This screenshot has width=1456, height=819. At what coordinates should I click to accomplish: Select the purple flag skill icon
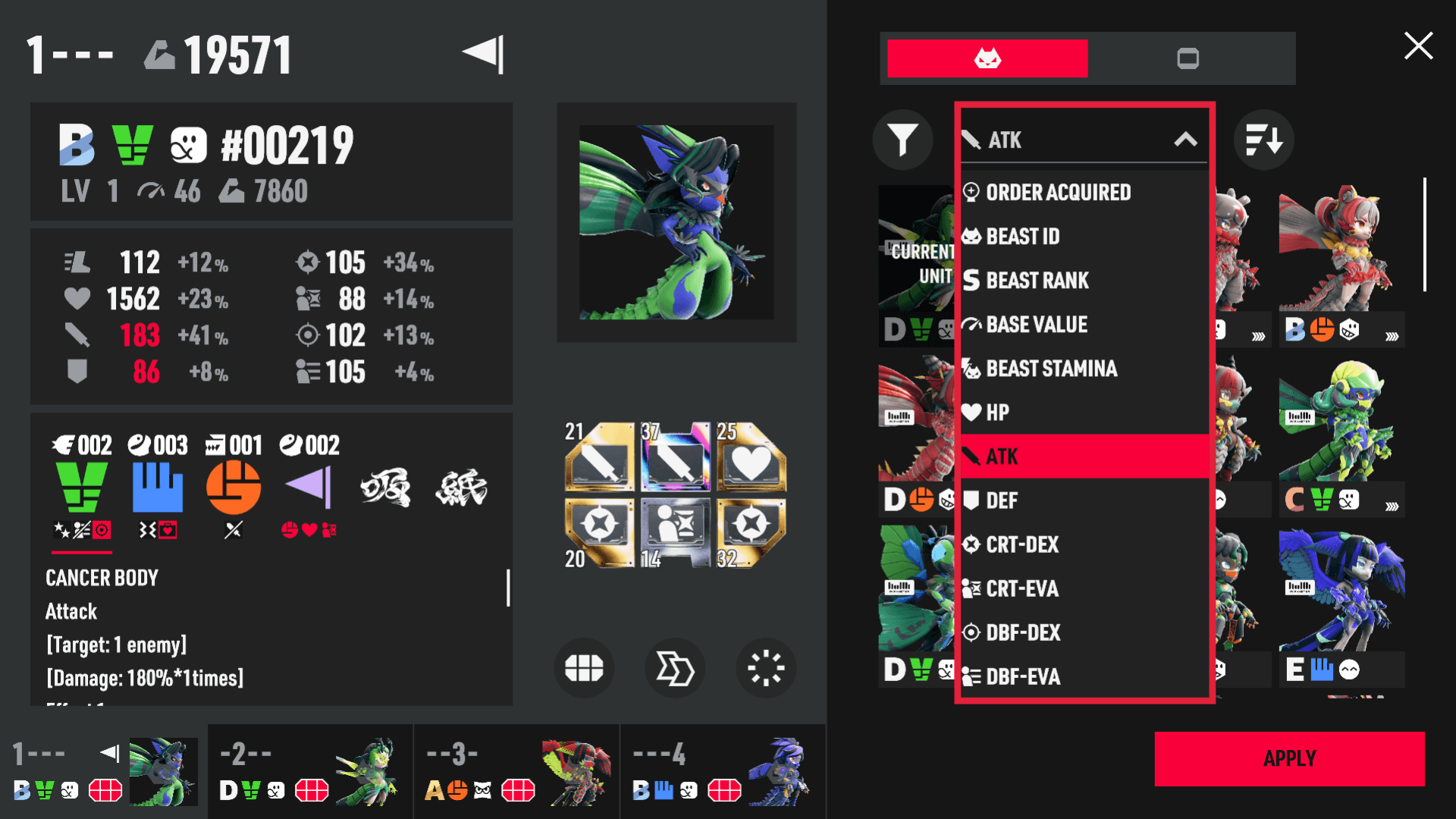click(x=309, y=487)
